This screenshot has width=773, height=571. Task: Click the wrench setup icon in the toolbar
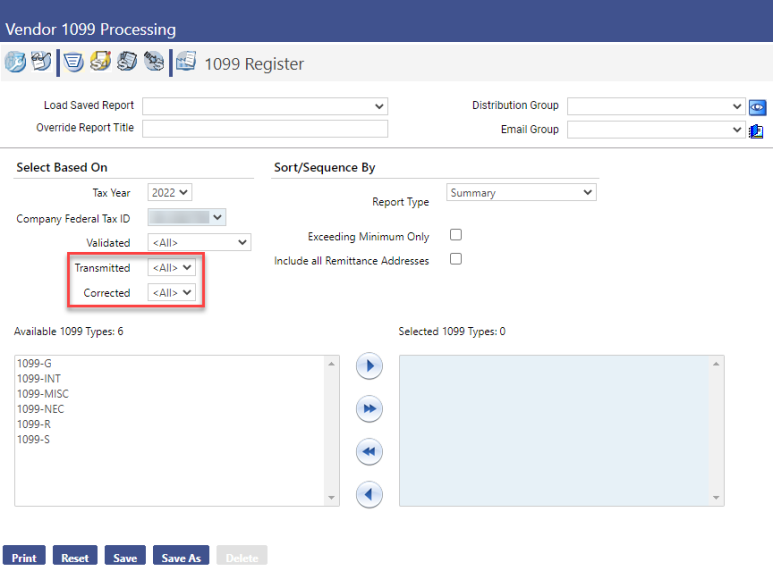15,63
